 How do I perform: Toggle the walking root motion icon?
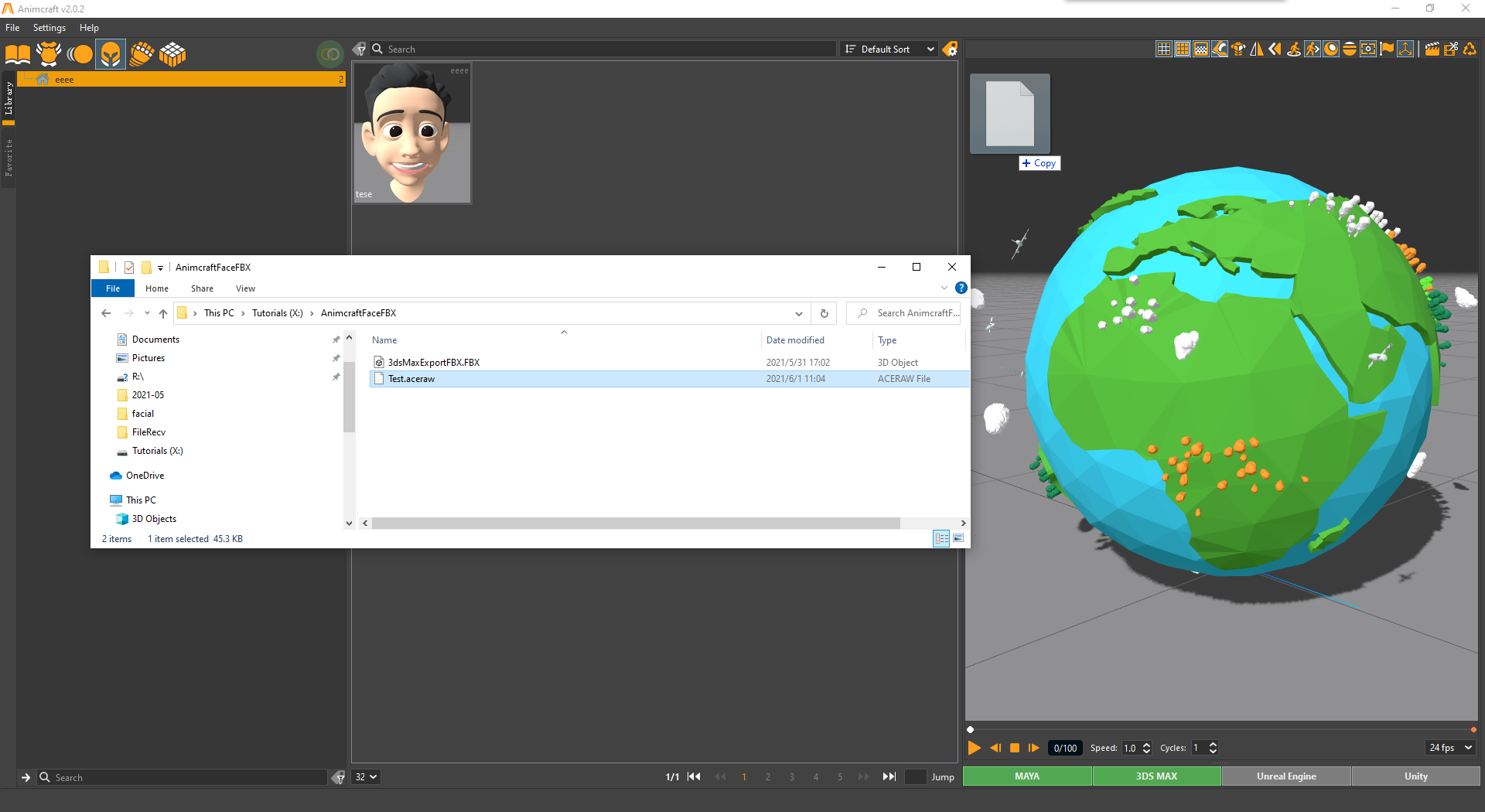point(1313,49)
